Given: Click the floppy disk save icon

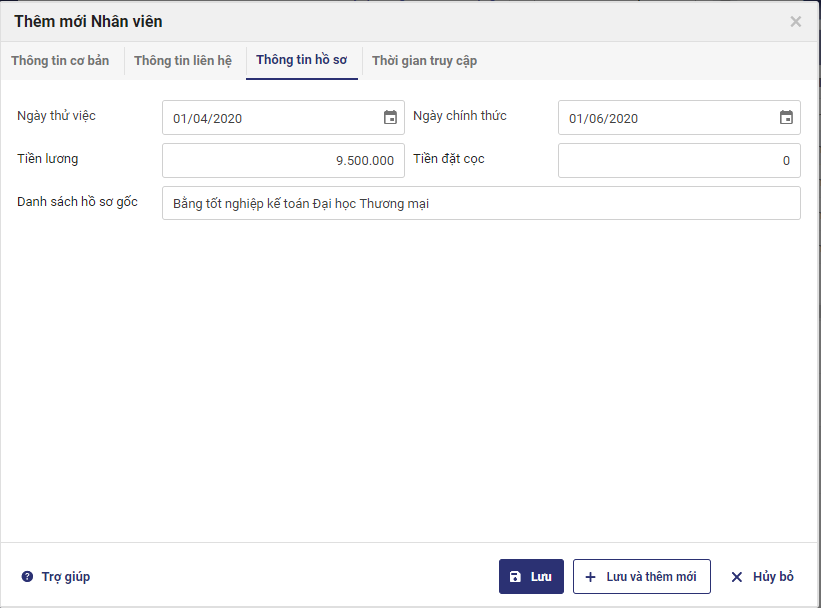Looking at the screenshot, I should point(515,577).
